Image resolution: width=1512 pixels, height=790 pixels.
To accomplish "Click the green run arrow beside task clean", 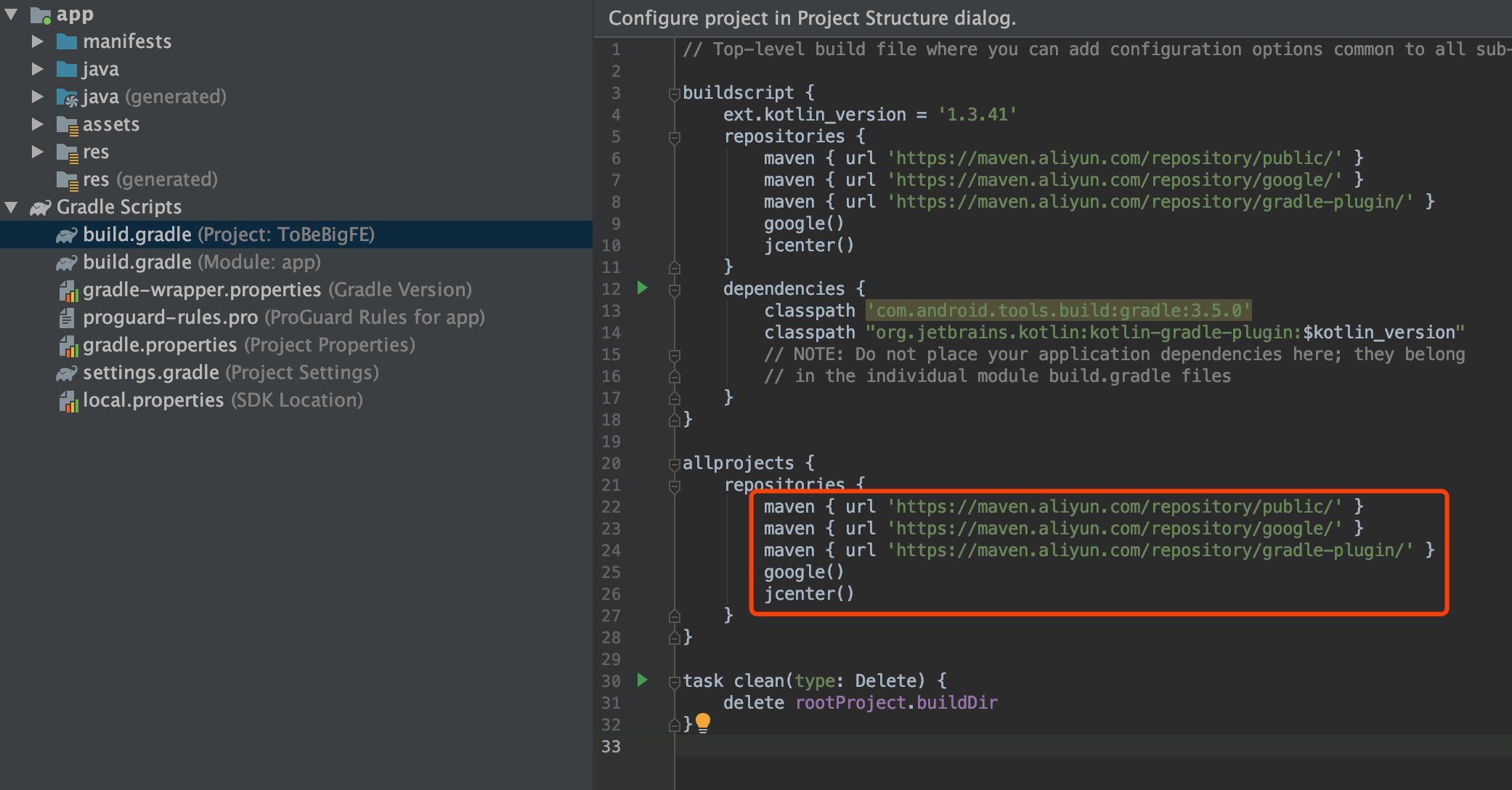I will [x=642, y=680].
